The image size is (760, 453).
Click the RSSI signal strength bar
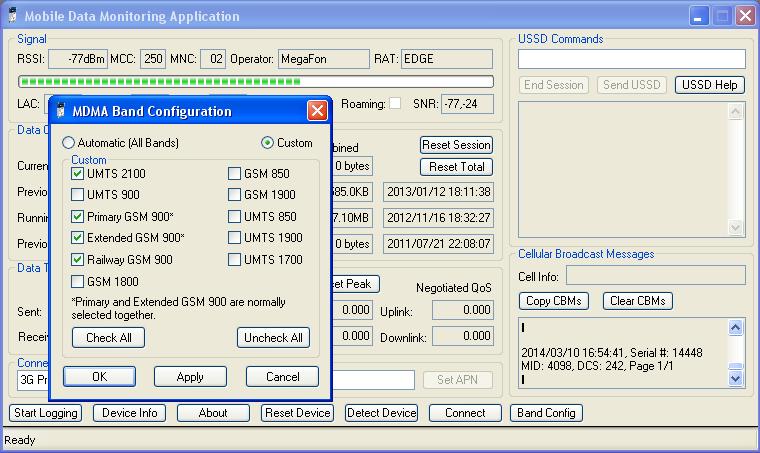tap(256, 81)
